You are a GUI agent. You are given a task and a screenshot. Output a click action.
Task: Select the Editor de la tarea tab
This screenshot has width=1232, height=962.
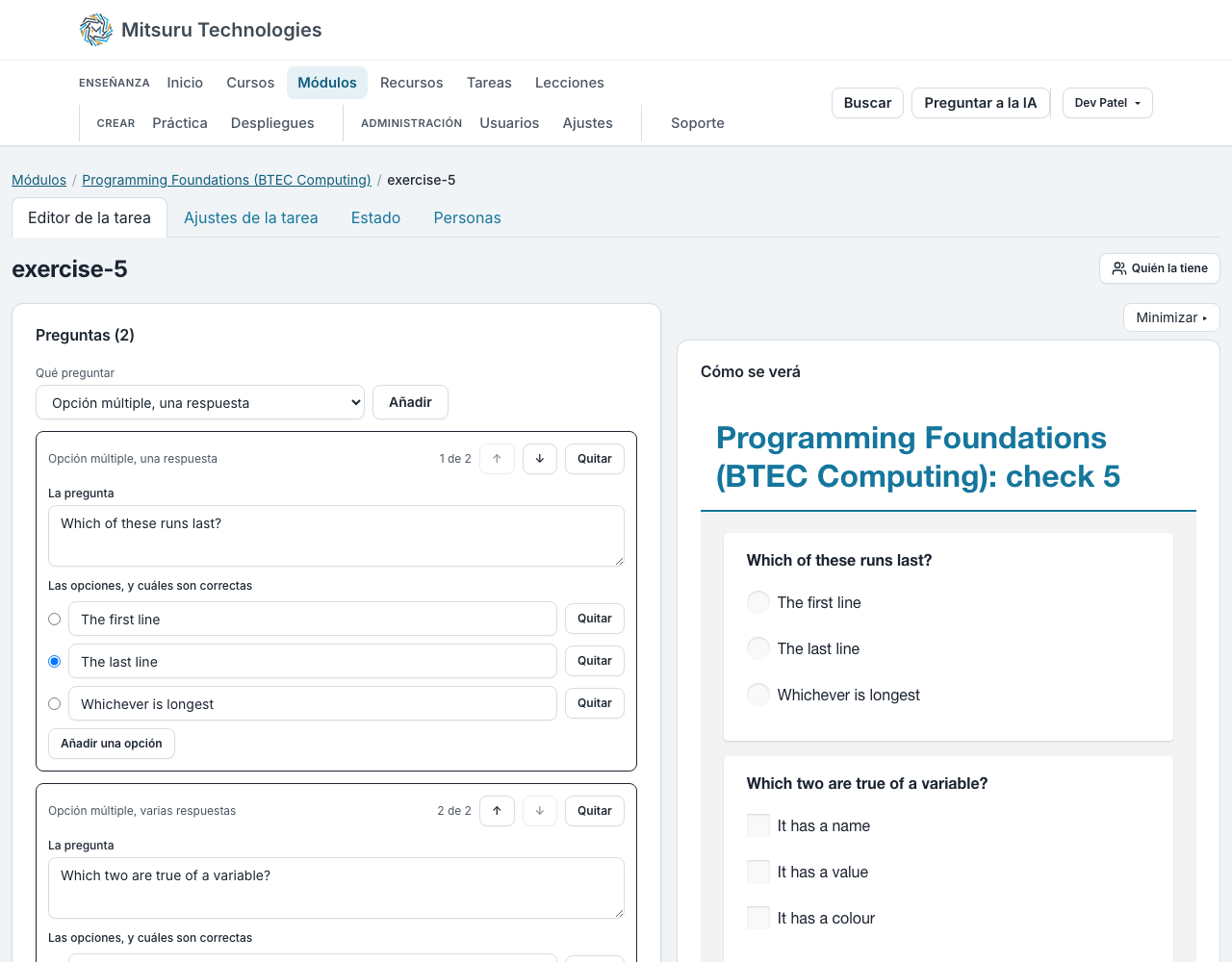(90, 217)
